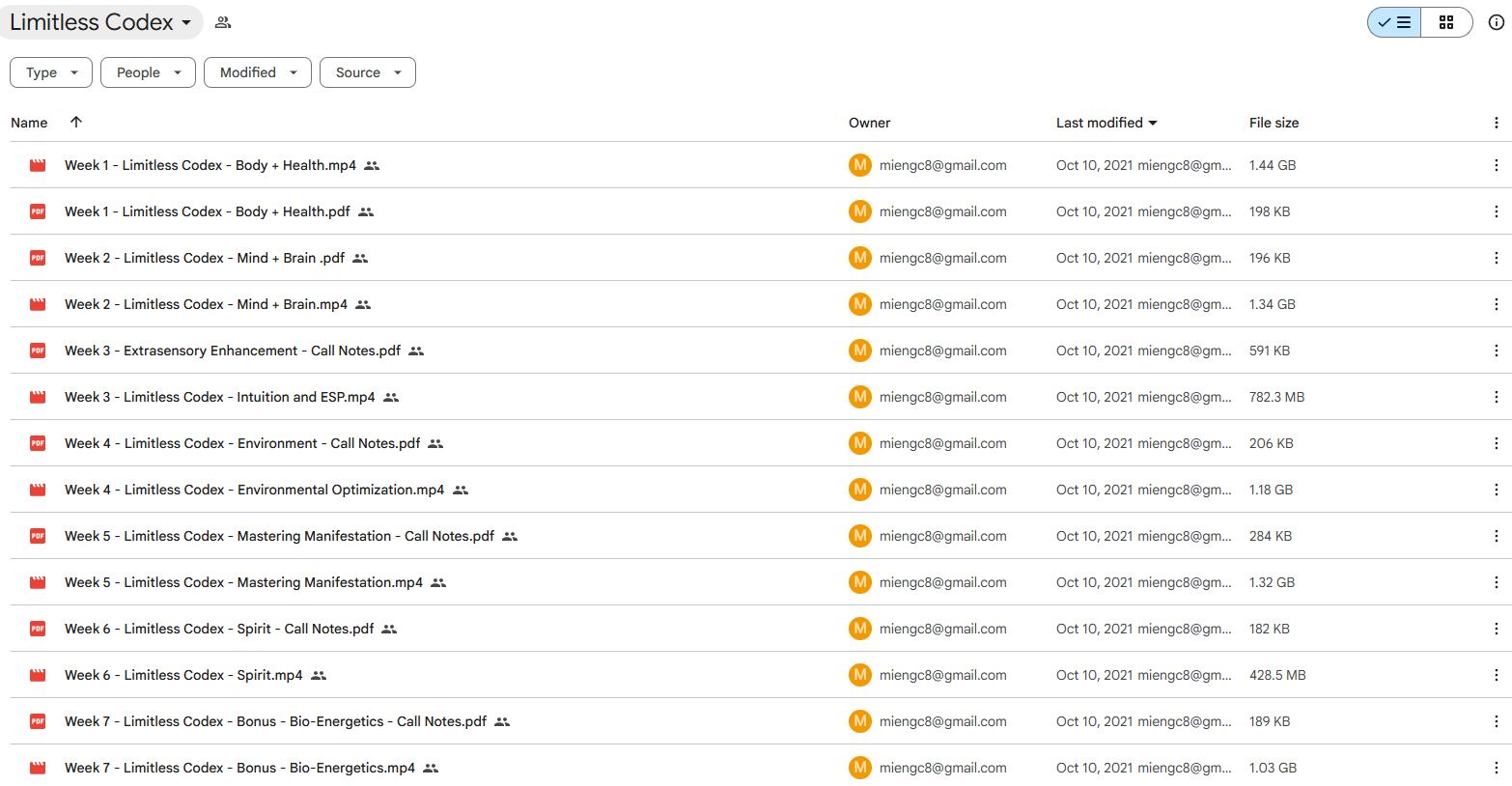Click the owner avatar for Week 5 Mastering Manifestation.mp4
This screenshot has width=1512, height=786.
(x=859, y=582)
